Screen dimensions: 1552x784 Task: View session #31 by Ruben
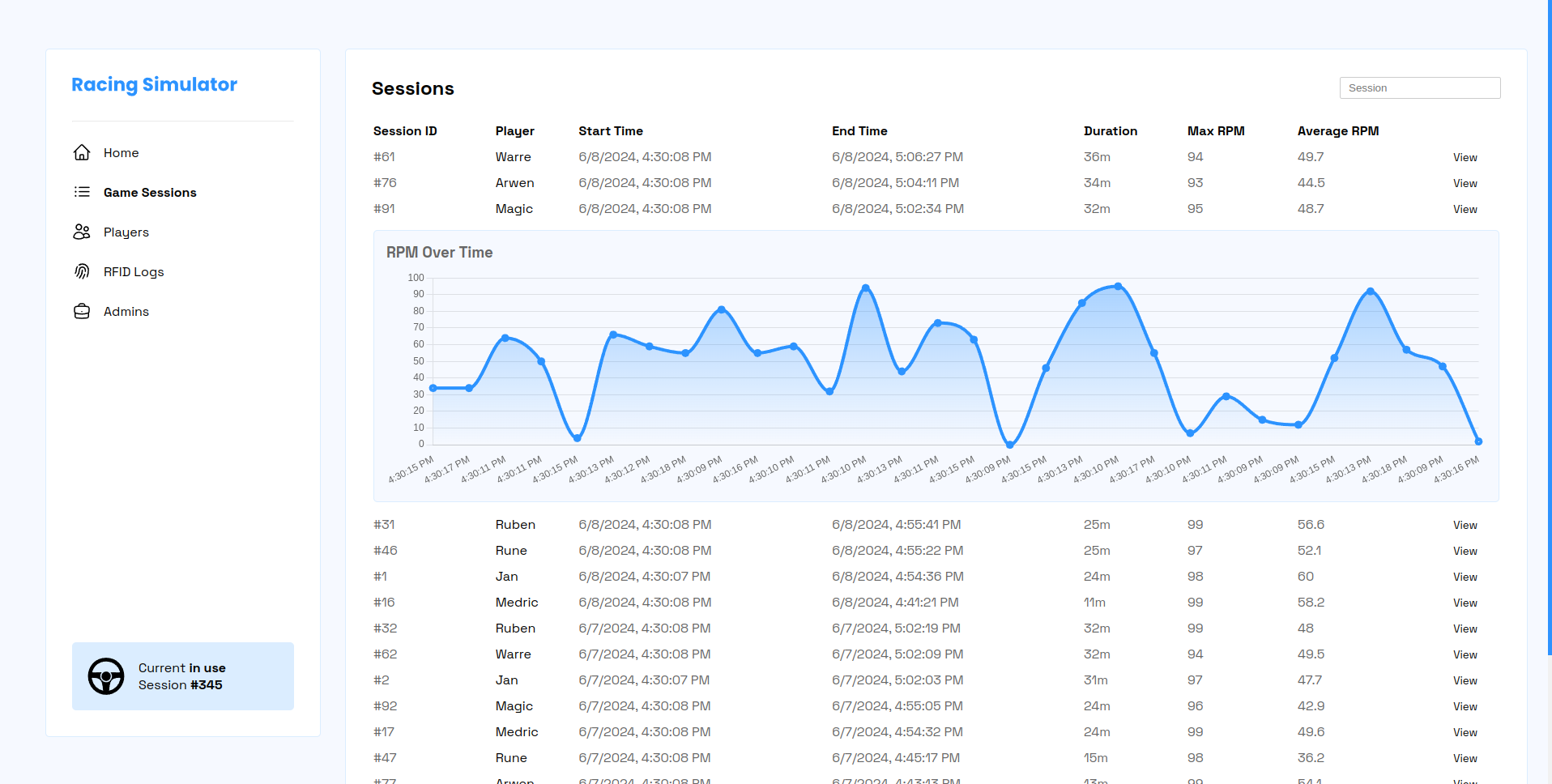click(1465, 525)
